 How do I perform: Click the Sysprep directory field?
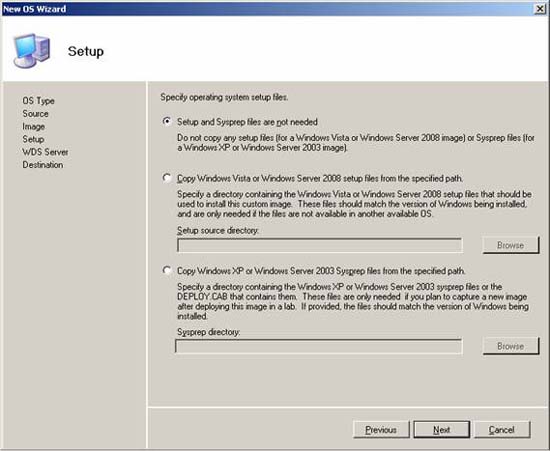[x=318, y=346]
